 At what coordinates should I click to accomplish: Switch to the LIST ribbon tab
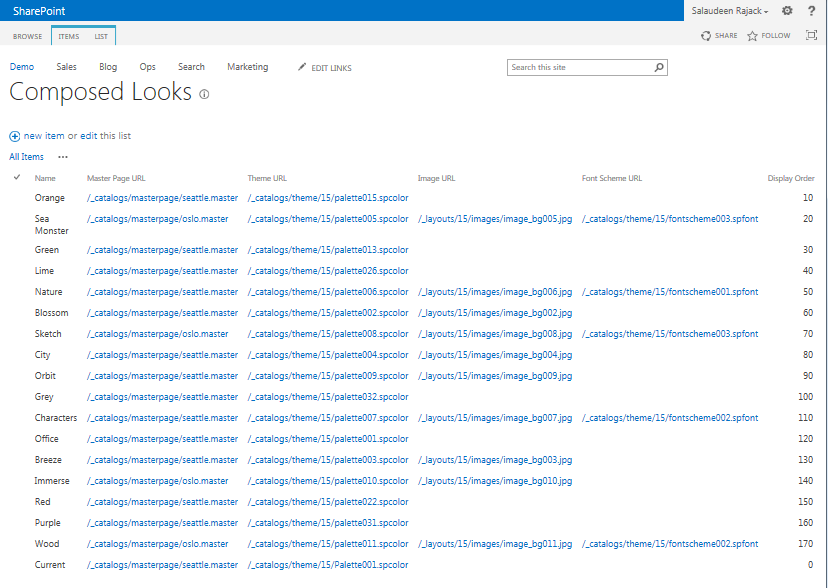101,36
